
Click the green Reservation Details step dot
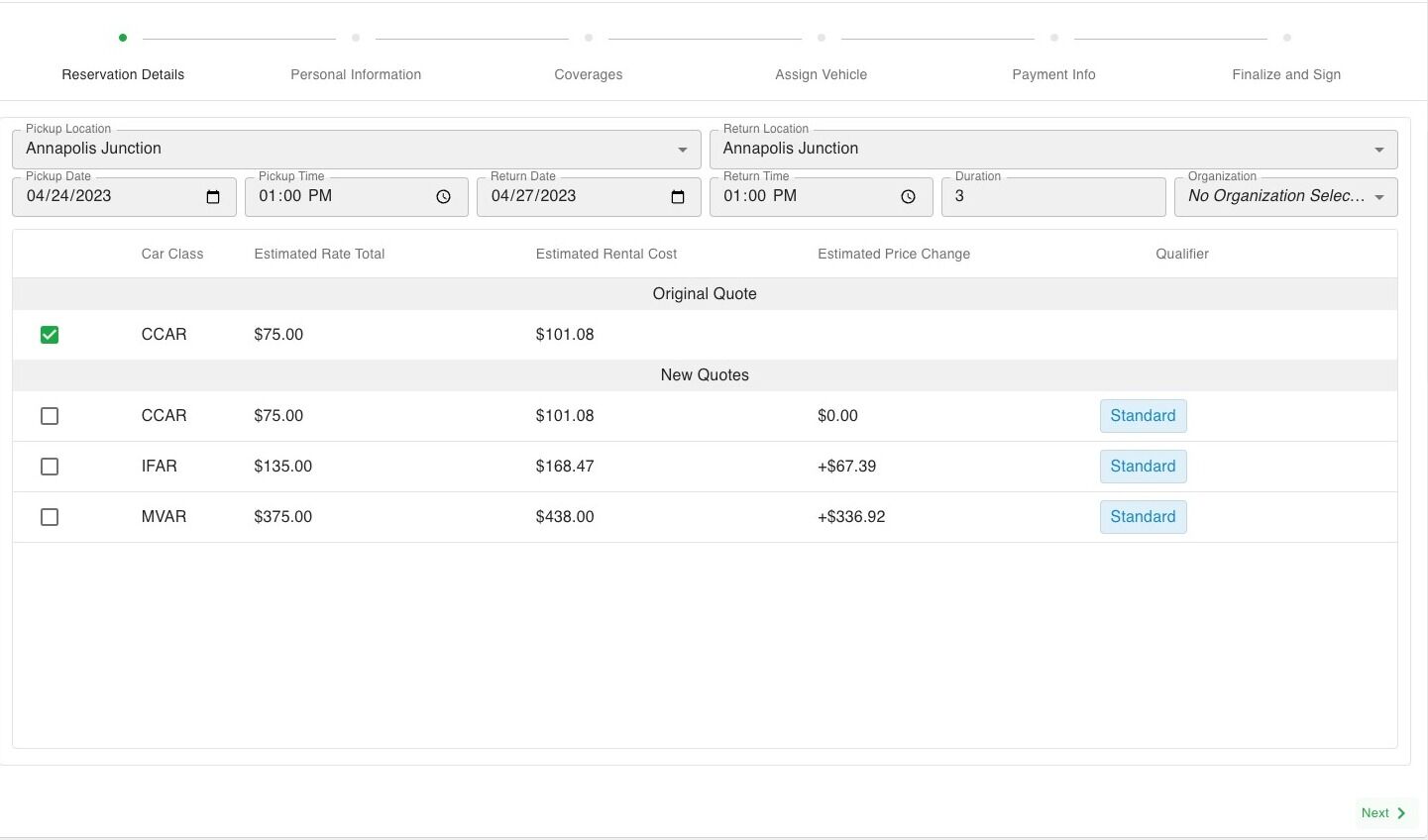pyautogui.click(x=123, y=37)
